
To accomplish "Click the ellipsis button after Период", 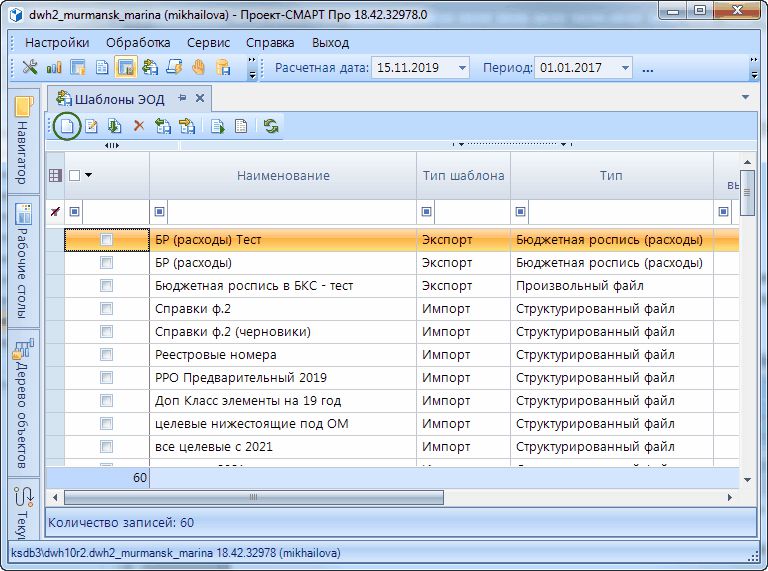I will click(647, 68).
